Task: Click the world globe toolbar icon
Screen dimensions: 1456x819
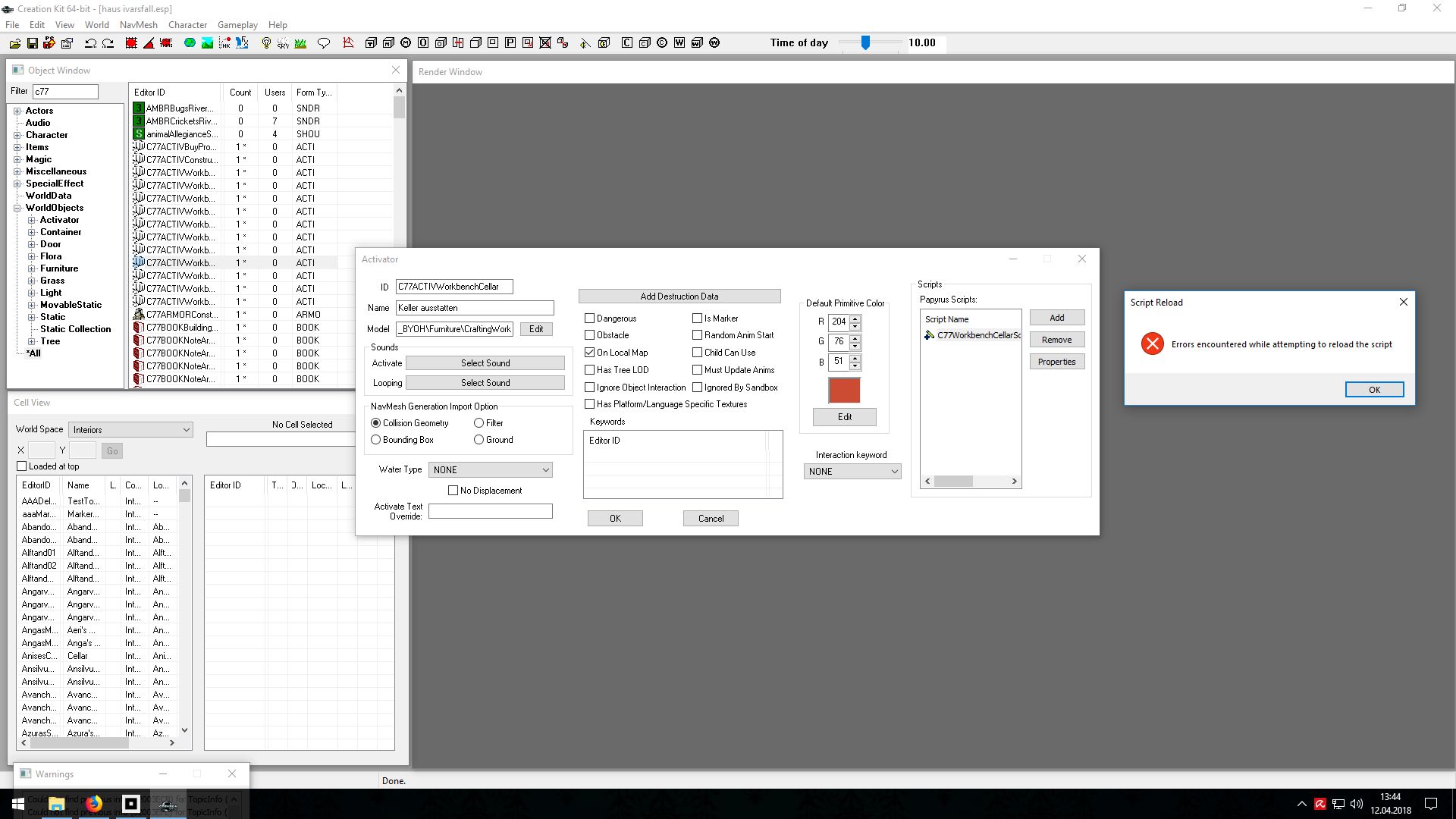Action: pos(190,43)
